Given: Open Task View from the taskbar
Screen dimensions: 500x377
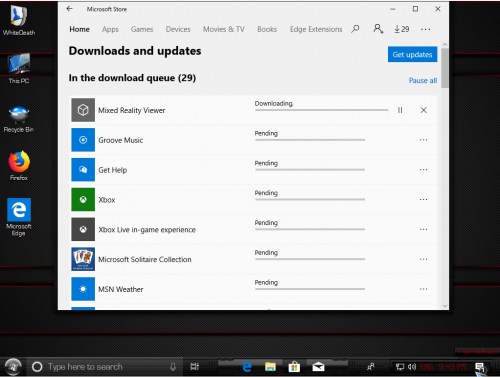Looking at the screenshot, I should pyautogui.click(x=195, y=367).
